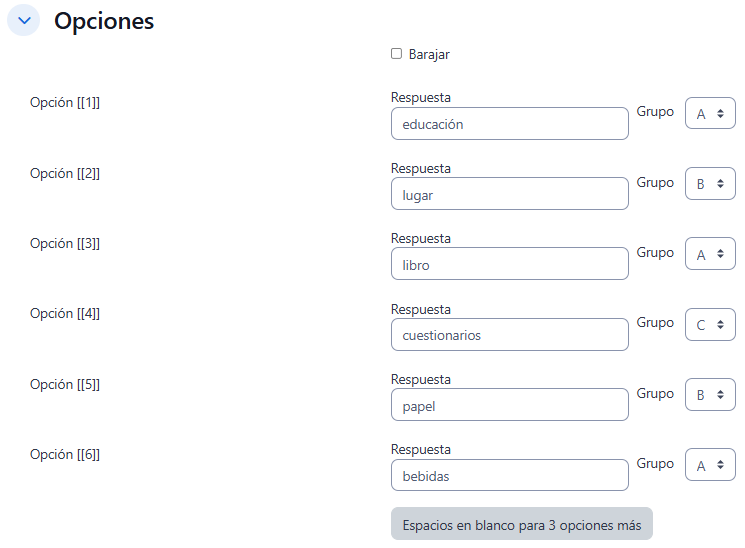Click the 'papel' answer field

(509, 405)
